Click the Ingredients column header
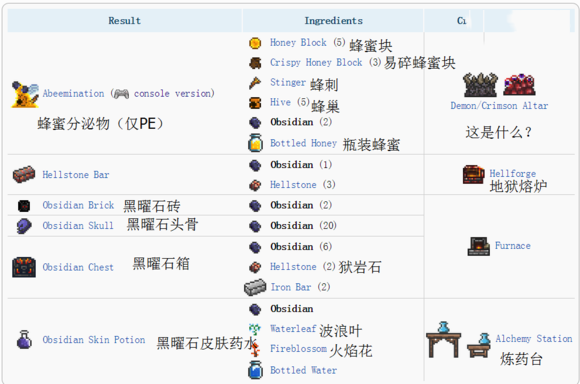 333,21
